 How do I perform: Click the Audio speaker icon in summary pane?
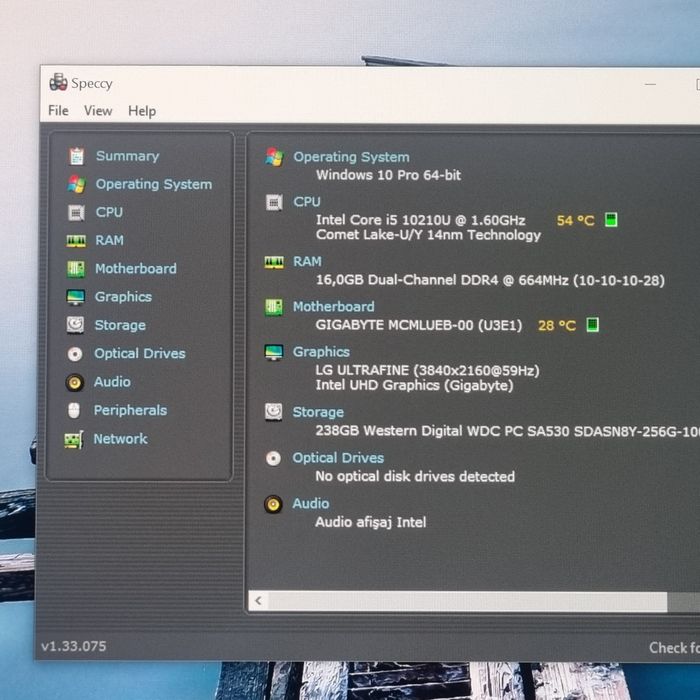[273, 504]
